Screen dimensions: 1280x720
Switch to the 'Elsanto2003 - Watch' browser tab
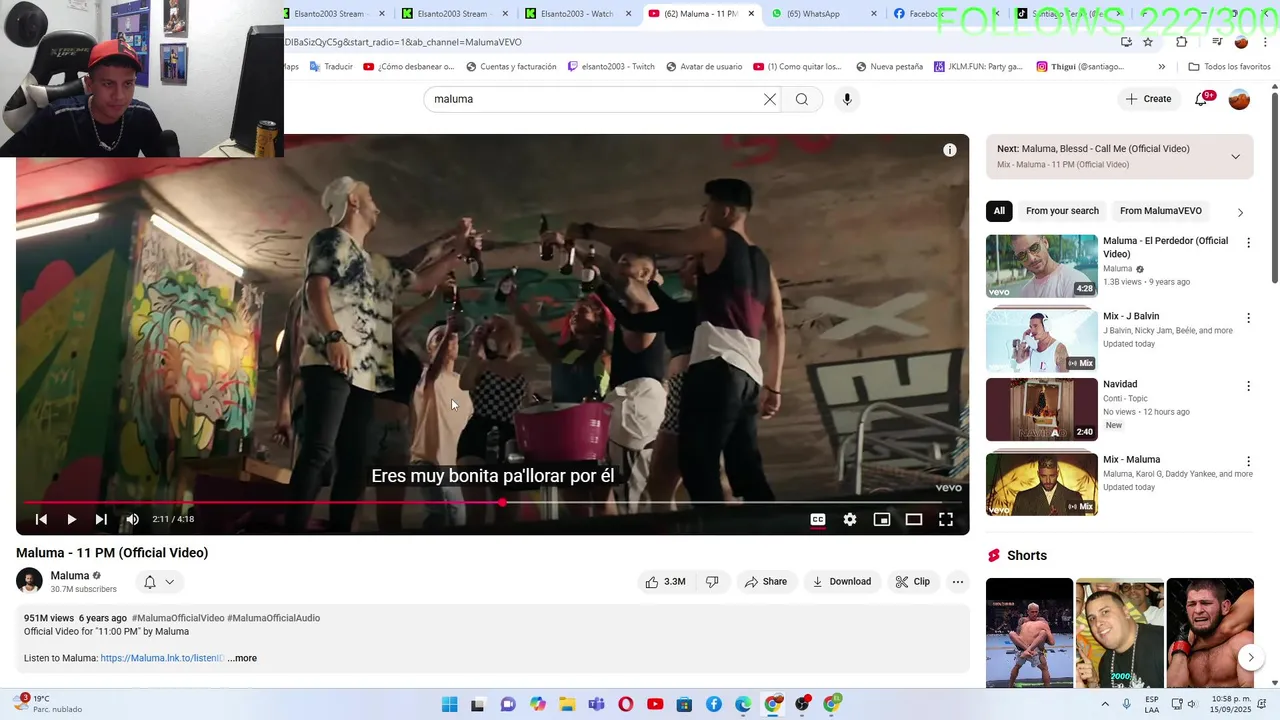(x=578, y=14)
